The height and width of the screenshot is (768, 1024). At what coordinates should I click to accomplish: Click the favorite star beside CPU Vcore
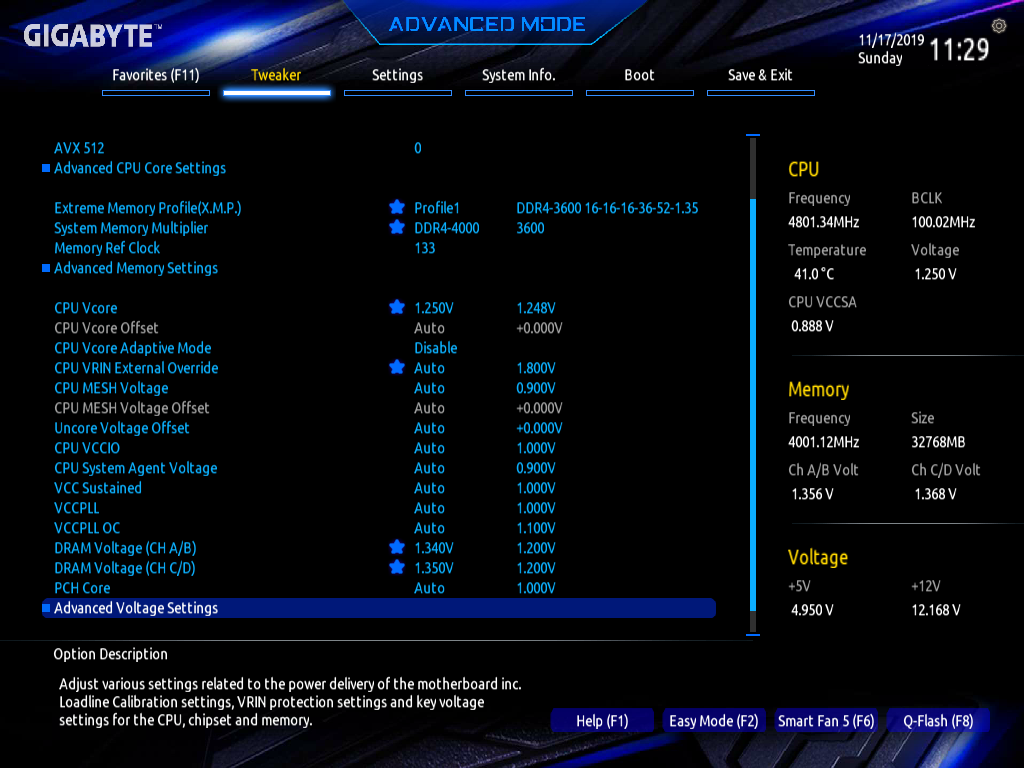point(396,307)
